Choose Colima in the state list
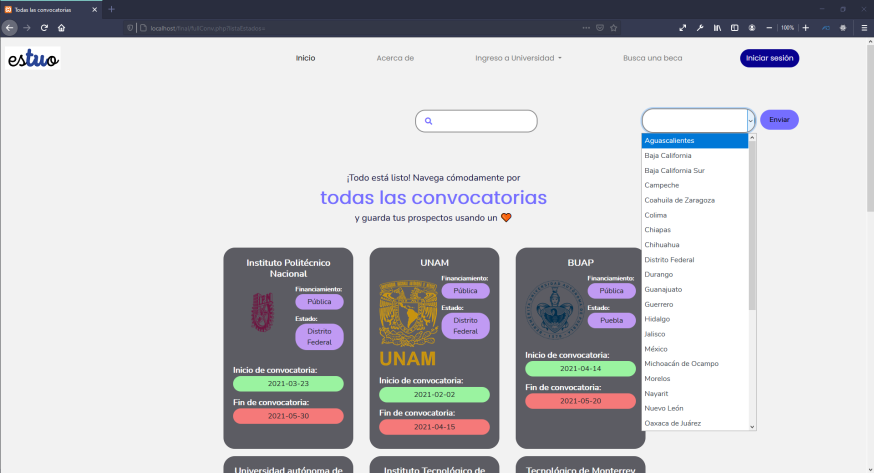The image size is (874, 473). 695,215
